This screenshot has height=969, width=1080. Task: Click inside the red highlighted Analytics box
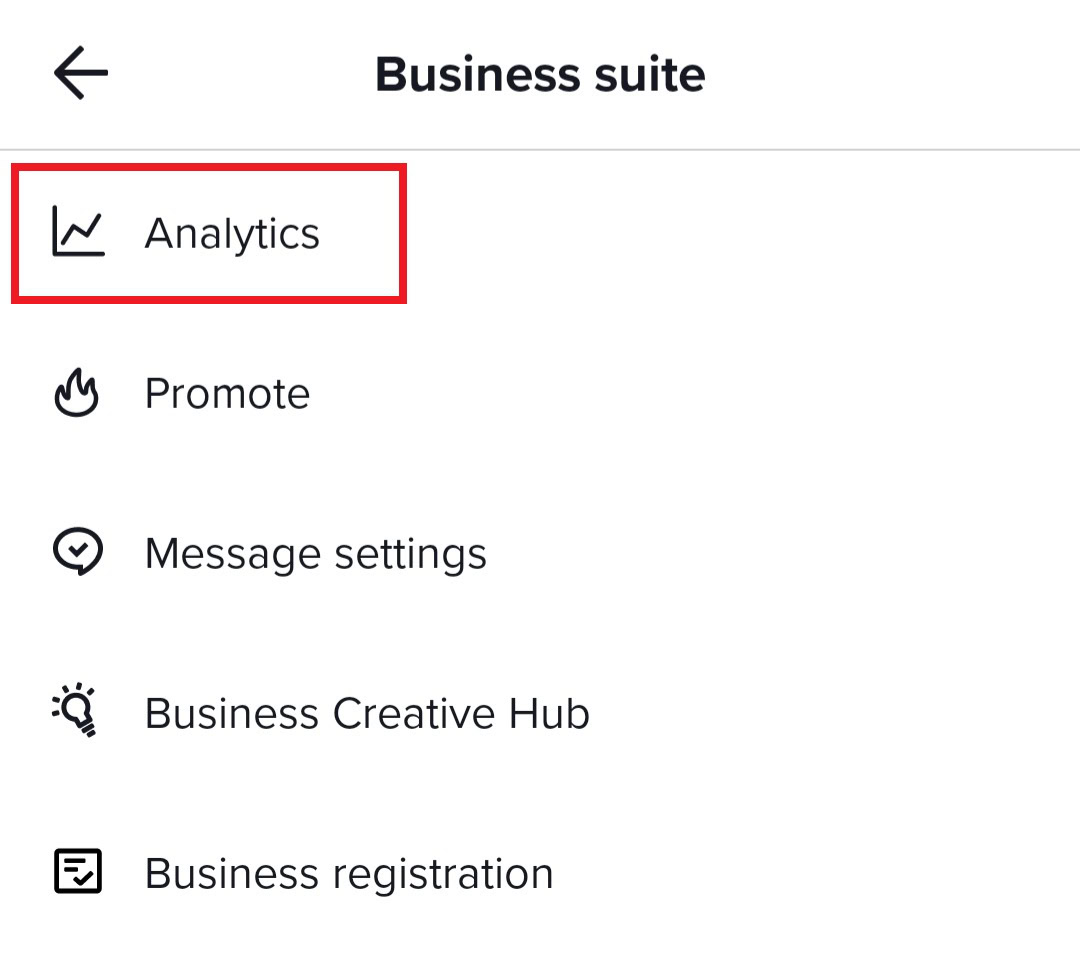(x=208, y=234)
